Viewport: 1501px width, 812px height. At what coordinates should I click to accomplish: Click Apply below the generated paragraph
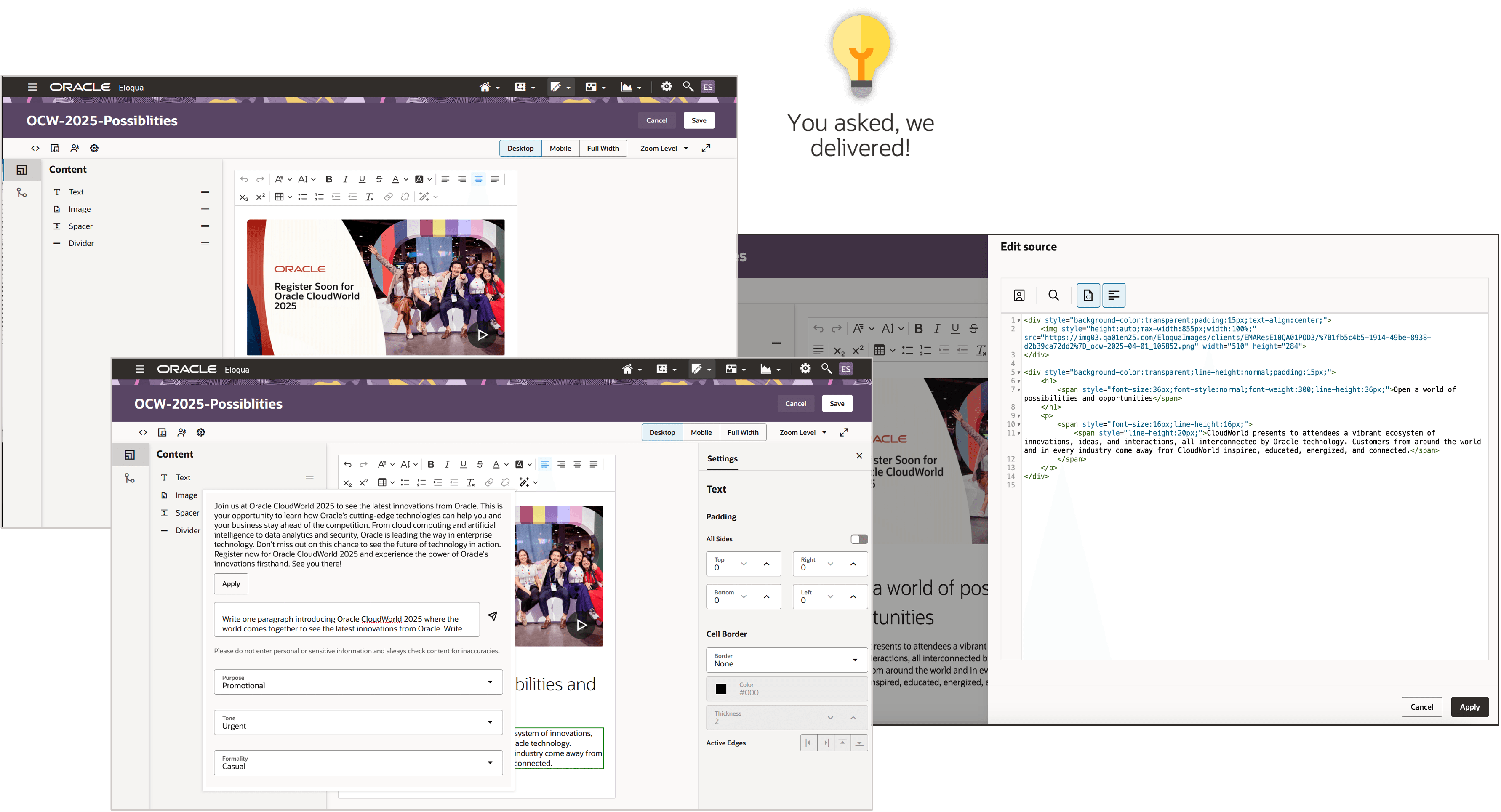tap(231, 584)
